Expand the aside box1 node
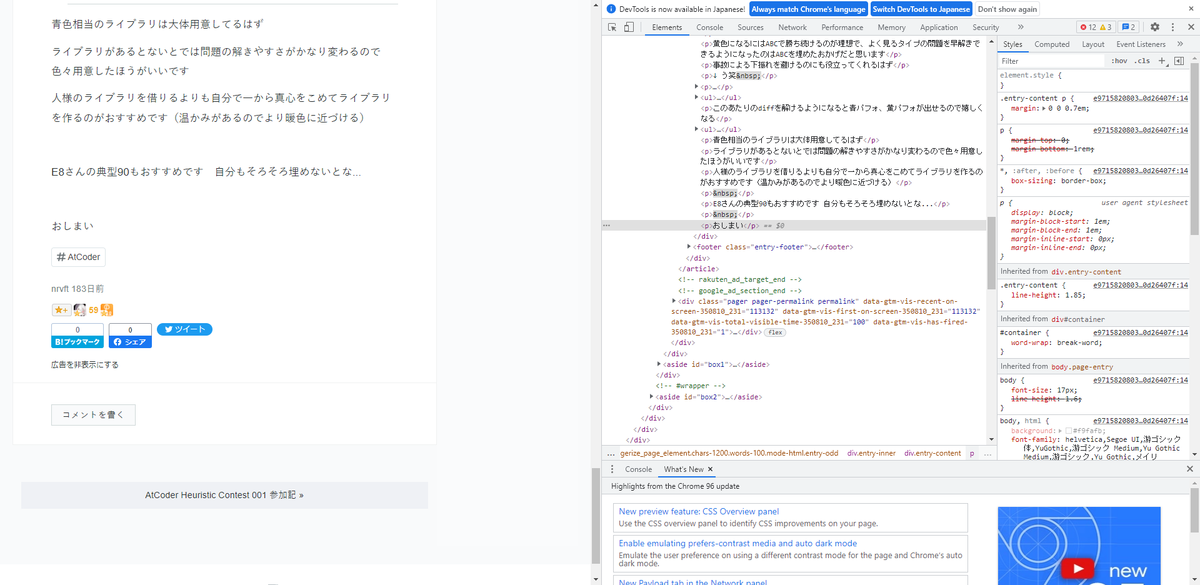 tap(659, 364)
